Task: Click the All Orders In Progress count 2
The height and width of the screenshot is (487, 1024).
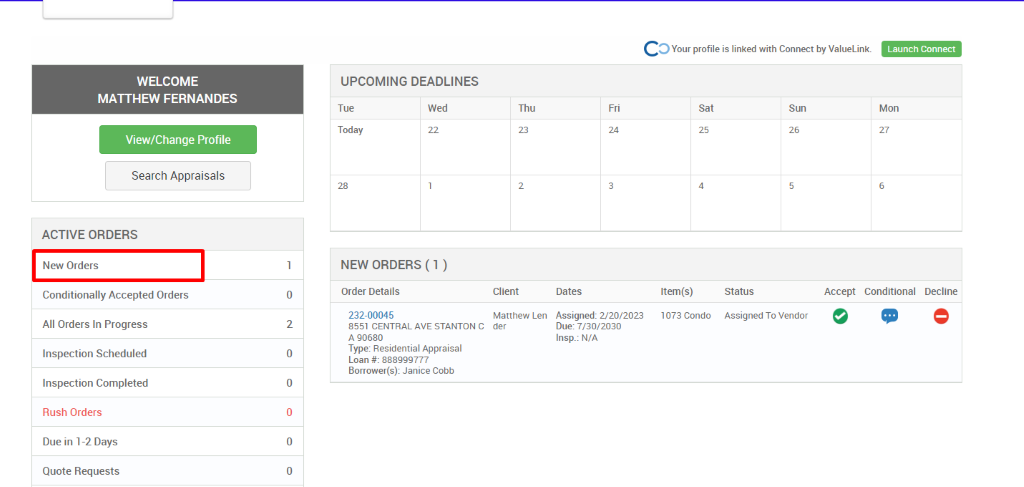Action: pyautogui.click(x=289, y=324)
